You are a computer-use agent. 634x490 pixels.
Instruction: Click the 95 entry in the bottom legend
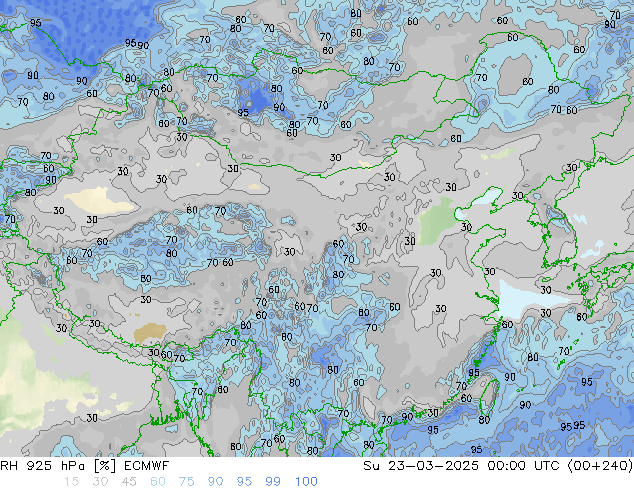coord(244,482)
